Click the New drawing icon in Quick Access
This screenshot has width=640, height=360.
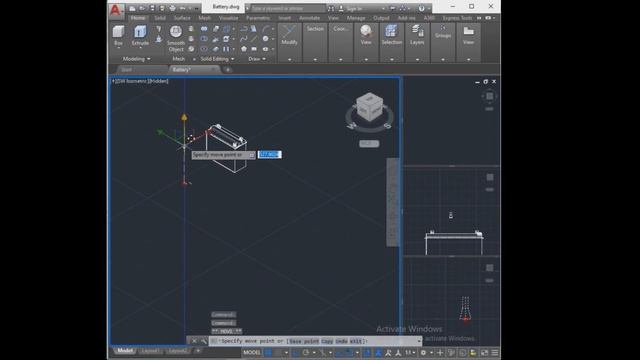(132, 8)
